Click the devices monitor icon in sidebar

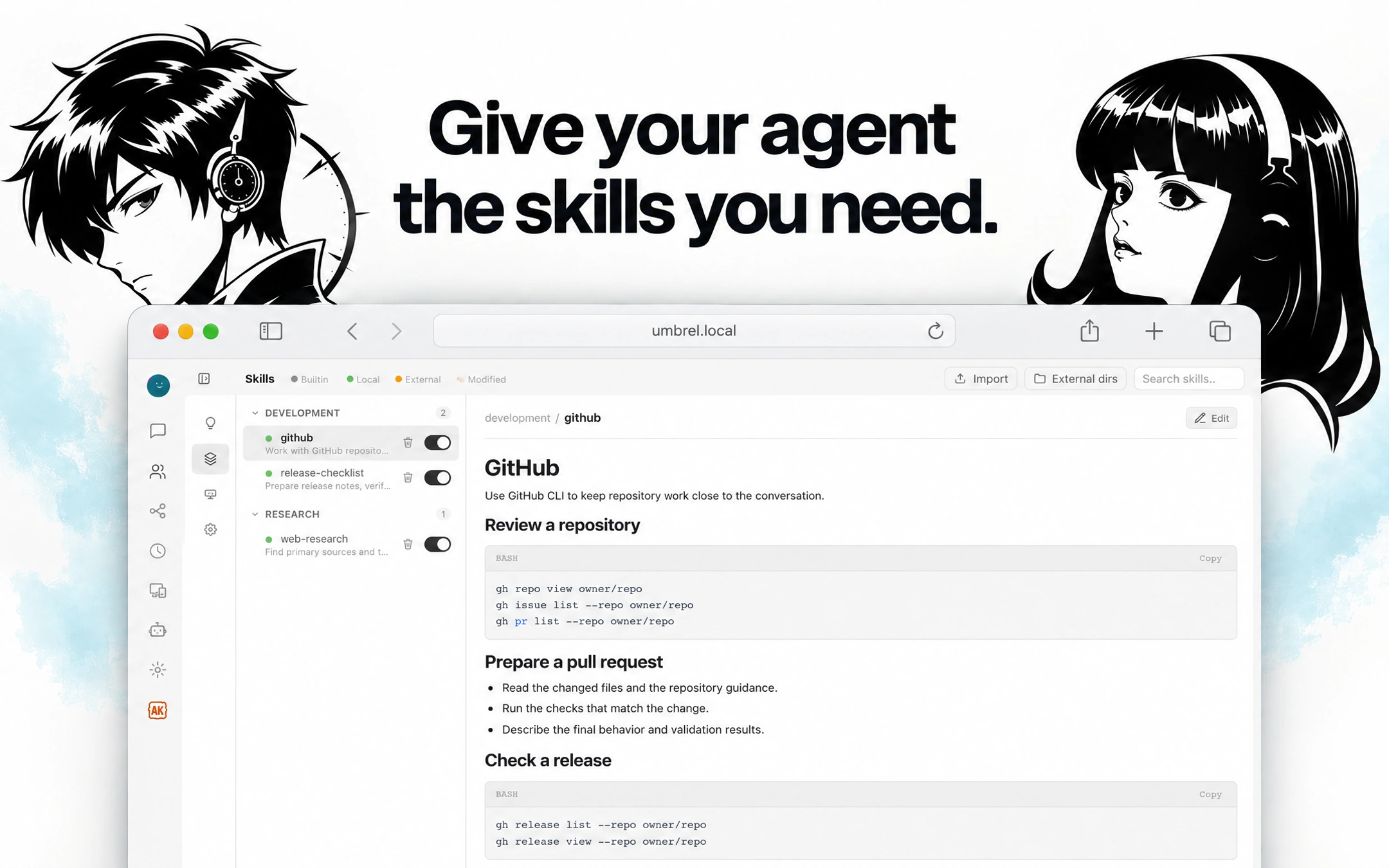pyautogui.click(x=158, y=591)
